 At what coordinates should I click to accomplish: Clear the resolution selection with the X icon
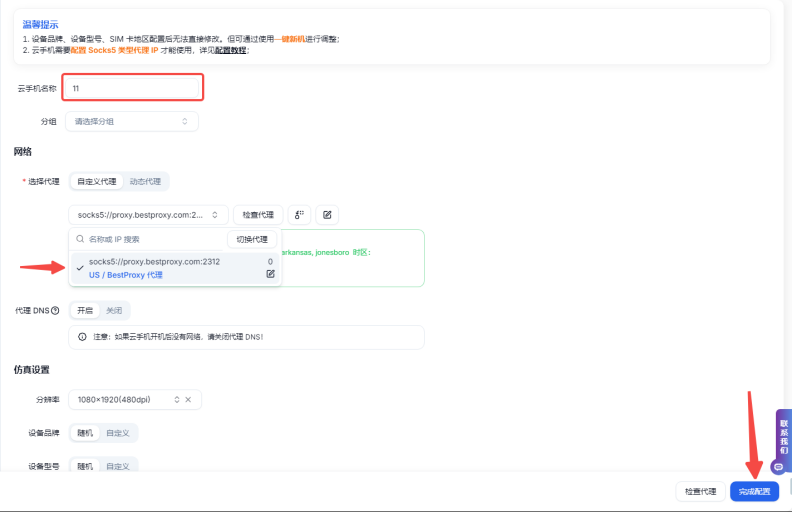(187, 400)
